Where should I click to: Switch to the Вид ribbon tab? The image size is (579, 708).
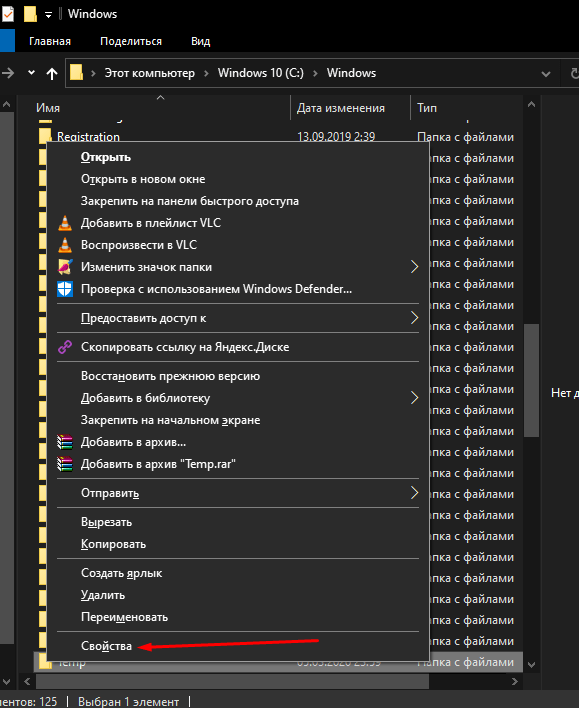[x=201, y=42]
